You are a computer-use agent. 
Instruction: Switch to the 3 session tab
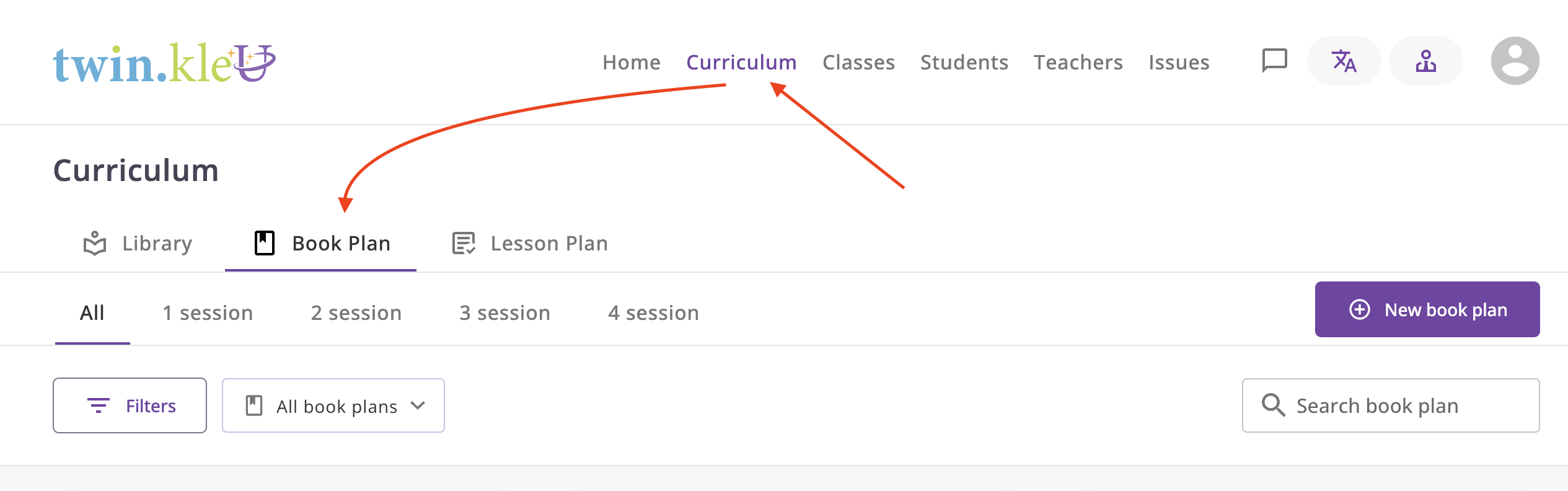tap(504, 312)
